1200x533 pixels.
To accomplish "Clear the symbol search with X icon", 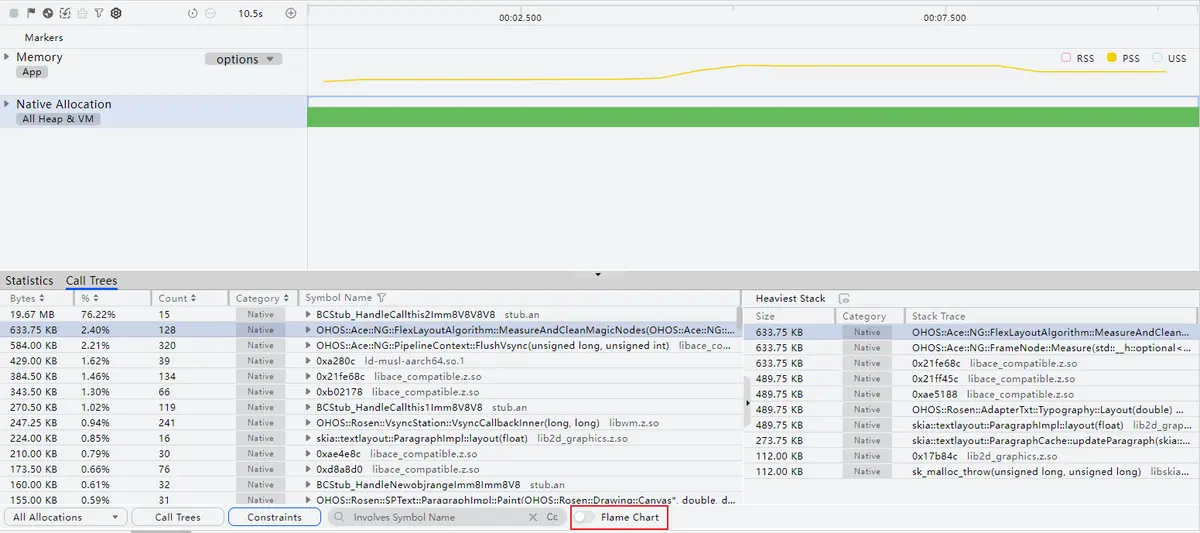I will tap(533, 517).
